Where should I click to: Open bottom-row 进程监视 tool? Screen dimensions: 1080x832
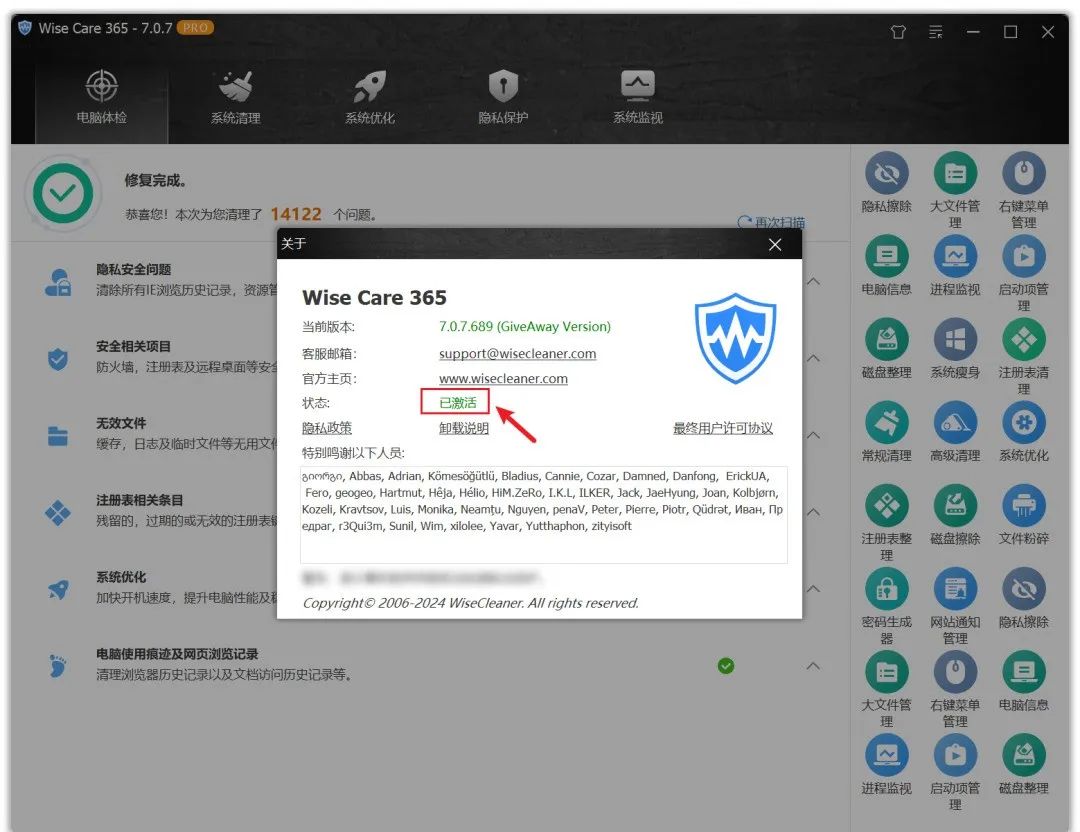(x=886, y=765)
